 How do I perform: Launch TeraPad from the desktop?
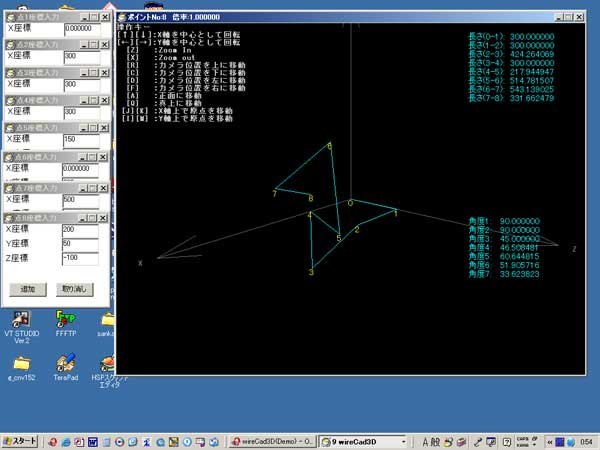coord(67,363)
